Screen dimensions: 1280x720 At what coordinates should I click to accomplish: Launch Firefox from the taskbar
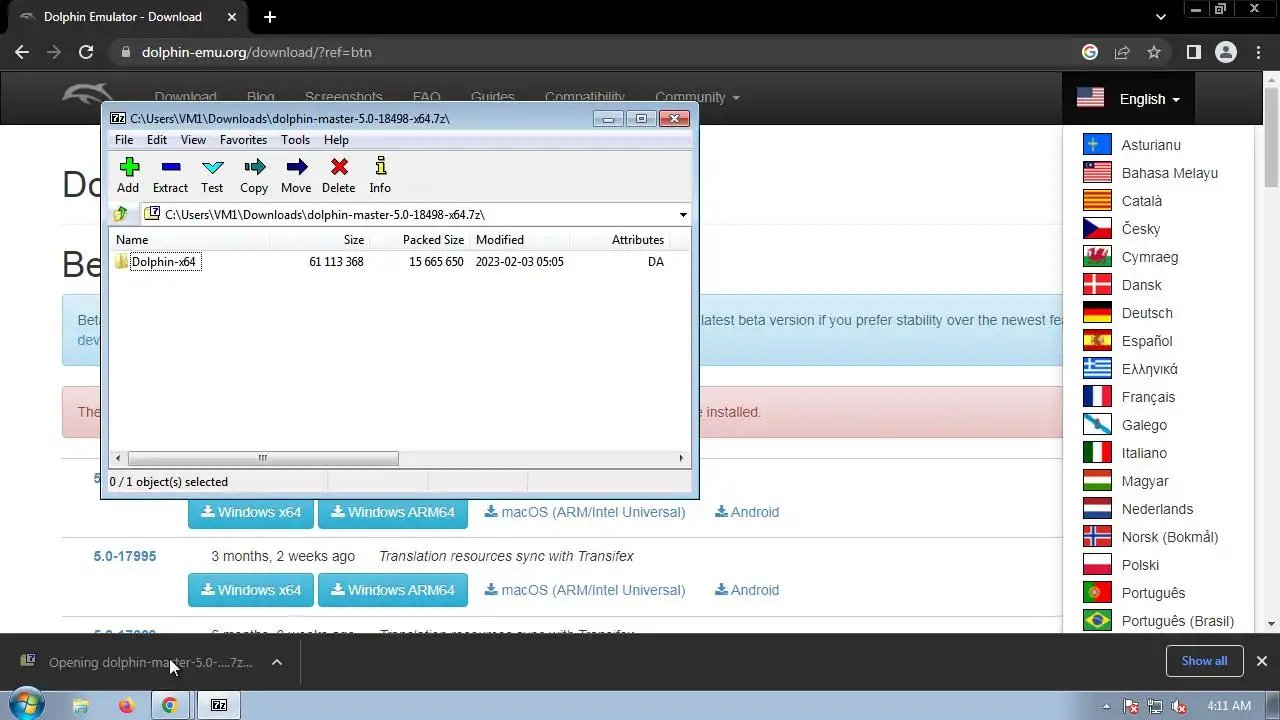point(126,705)
